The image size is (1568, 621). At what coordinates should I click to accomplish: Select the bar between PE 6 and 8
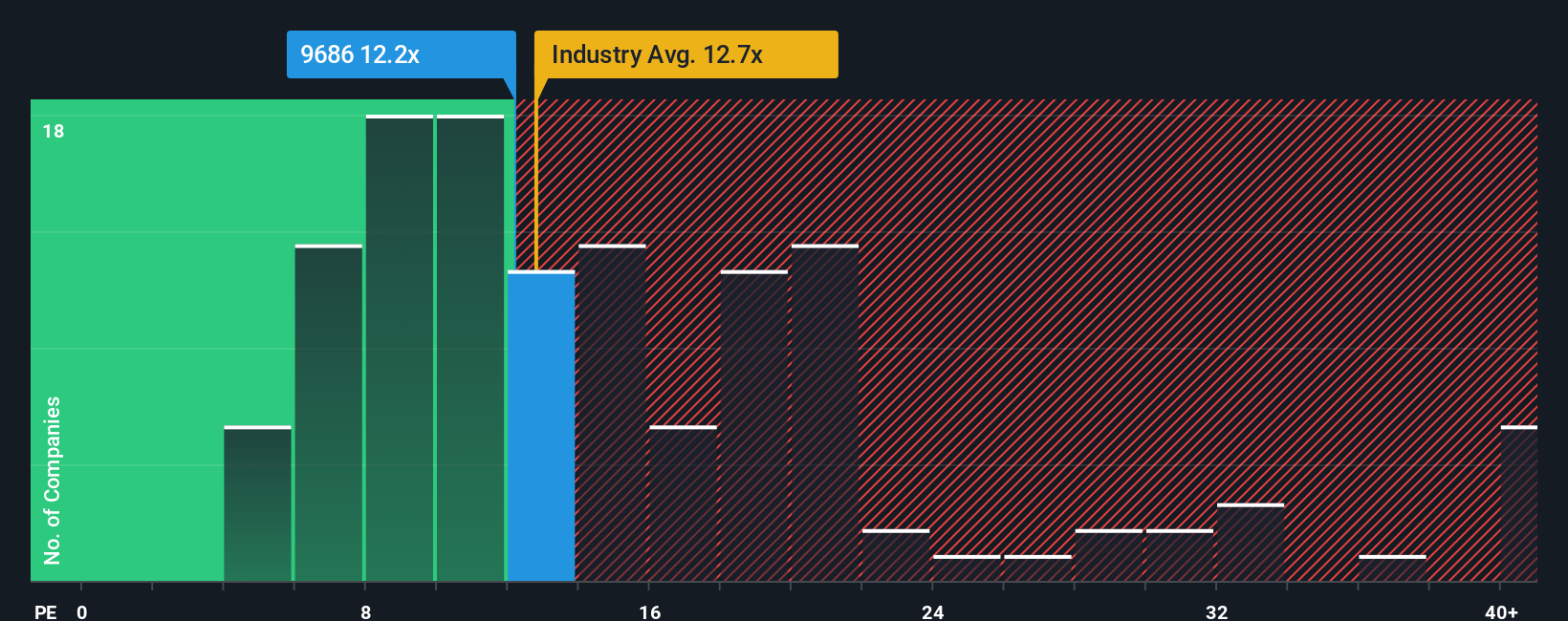329,413
